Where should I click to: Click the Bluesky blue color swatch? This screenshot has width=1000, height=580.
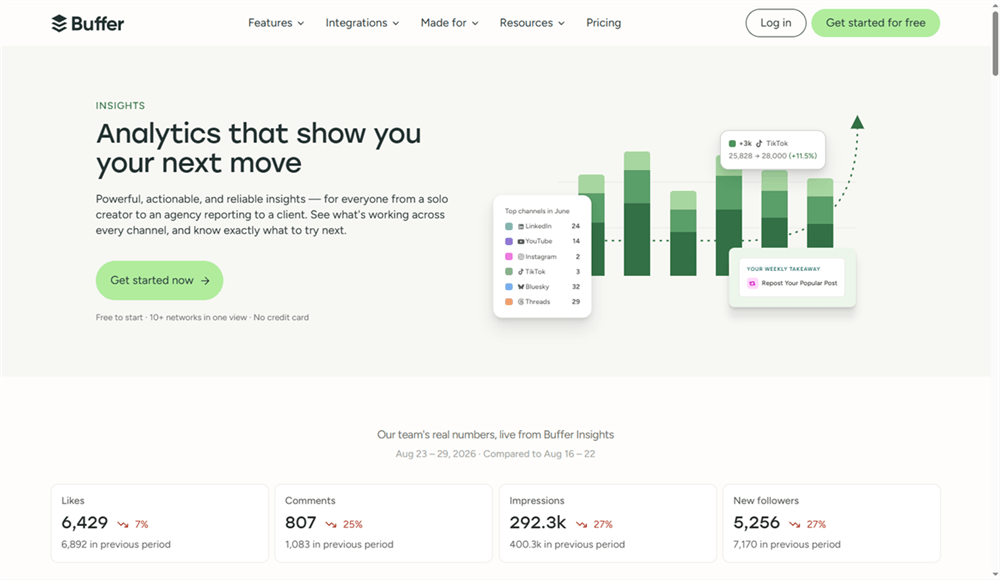pyautogui.click(x=509, y=287)
